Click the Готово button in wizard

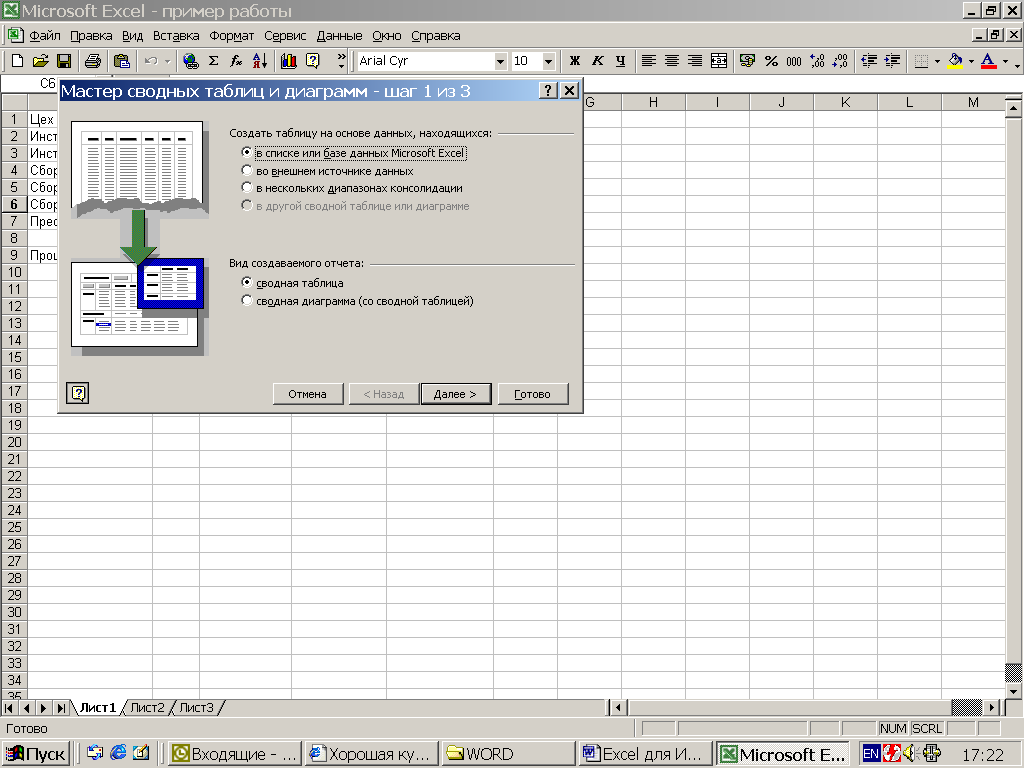pyautogui.click(x=532, y=394)
